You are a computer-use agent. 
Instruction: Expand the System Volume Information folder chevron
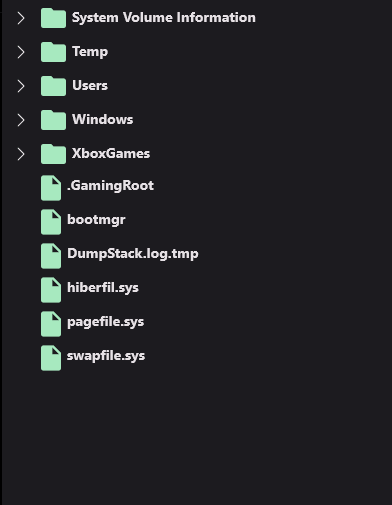21,18
